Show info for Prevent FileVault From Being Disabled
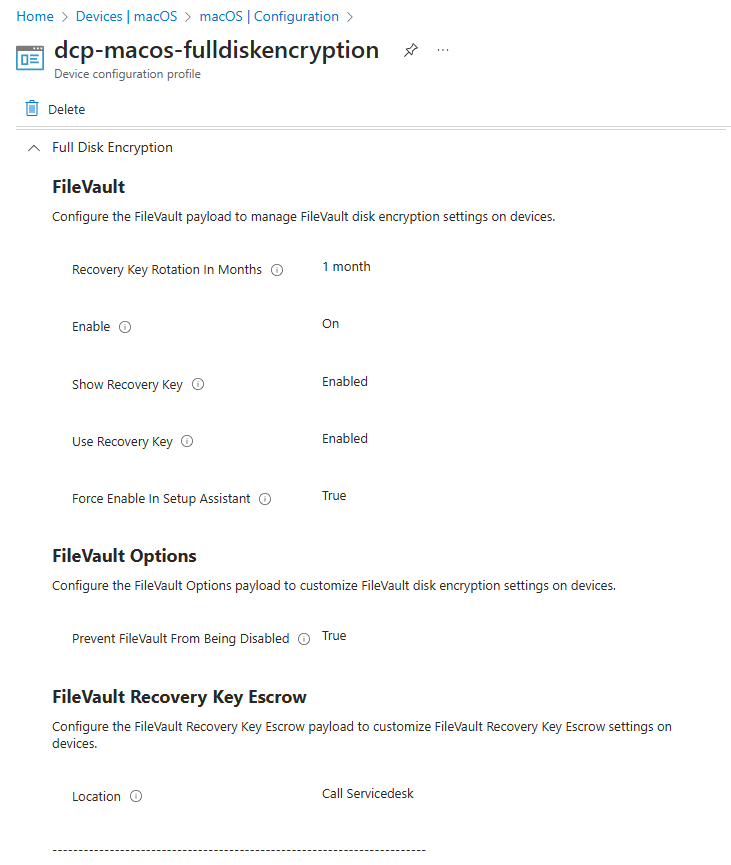 tap(303, 638)
